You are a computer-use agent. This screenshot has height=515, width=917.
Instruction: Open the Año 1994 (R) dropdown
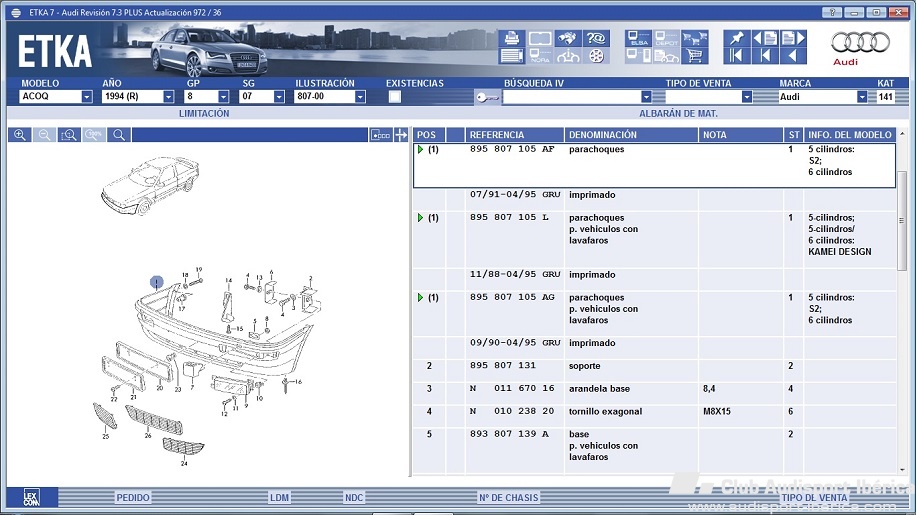[168, 96]
